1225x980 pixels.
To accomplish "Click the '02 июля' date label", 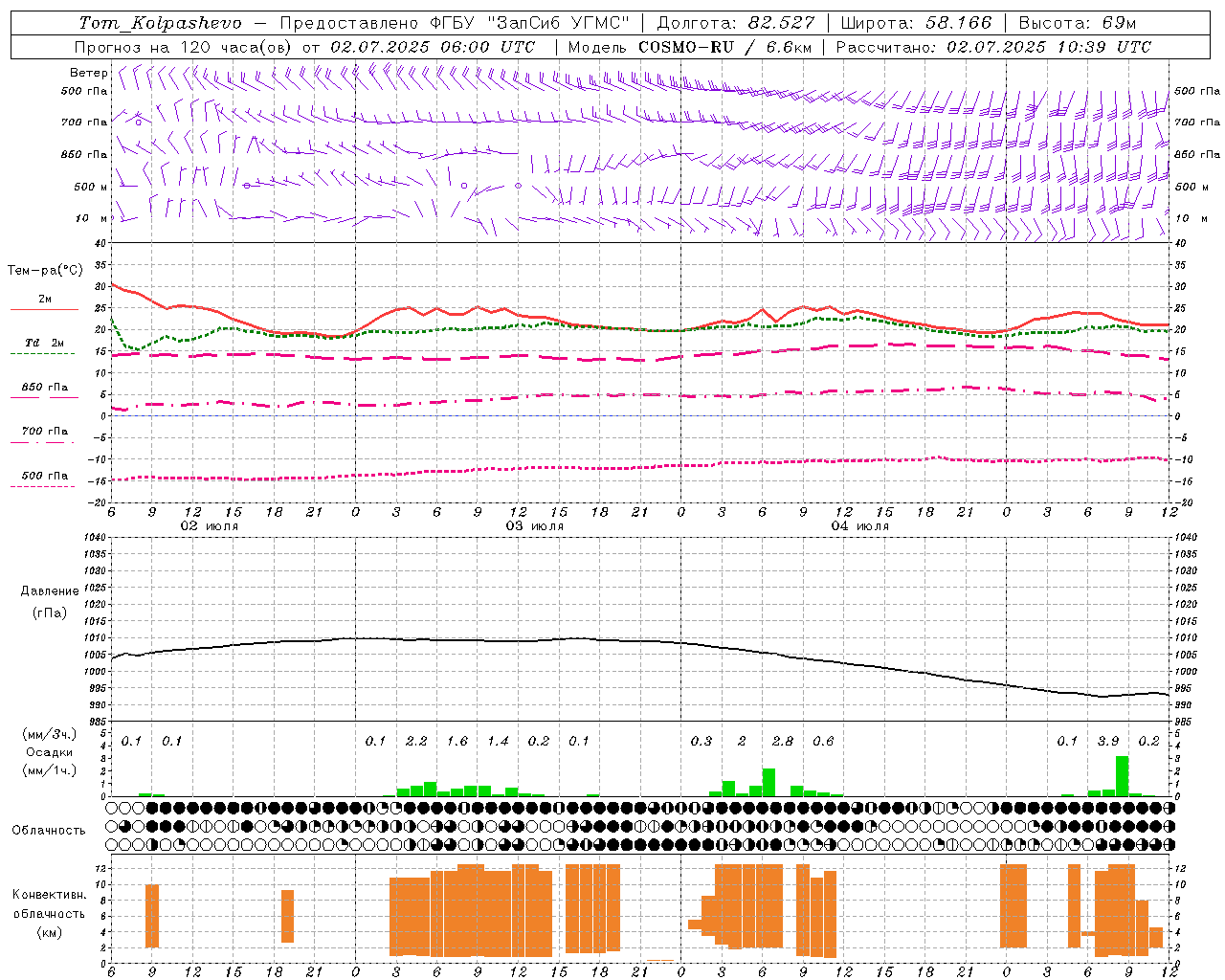I will click(x=210, y=526).
